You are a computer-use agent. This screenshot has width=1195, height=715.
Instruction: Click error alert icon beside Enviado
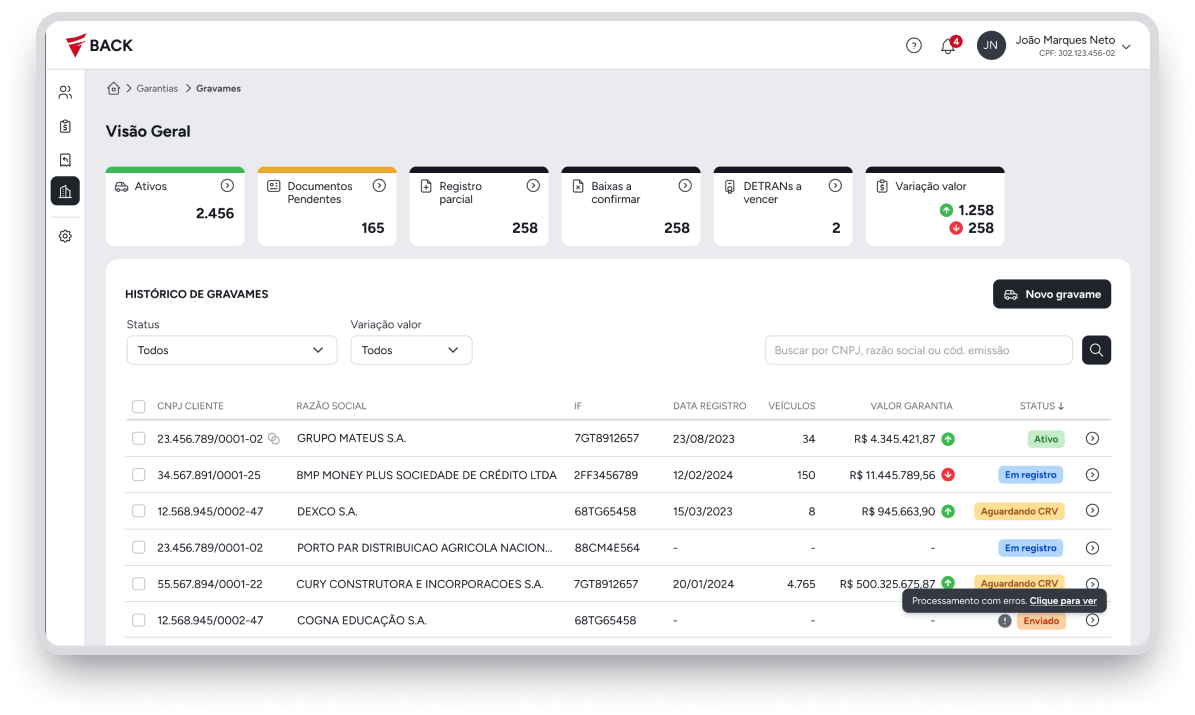(x=1005, y=621)
